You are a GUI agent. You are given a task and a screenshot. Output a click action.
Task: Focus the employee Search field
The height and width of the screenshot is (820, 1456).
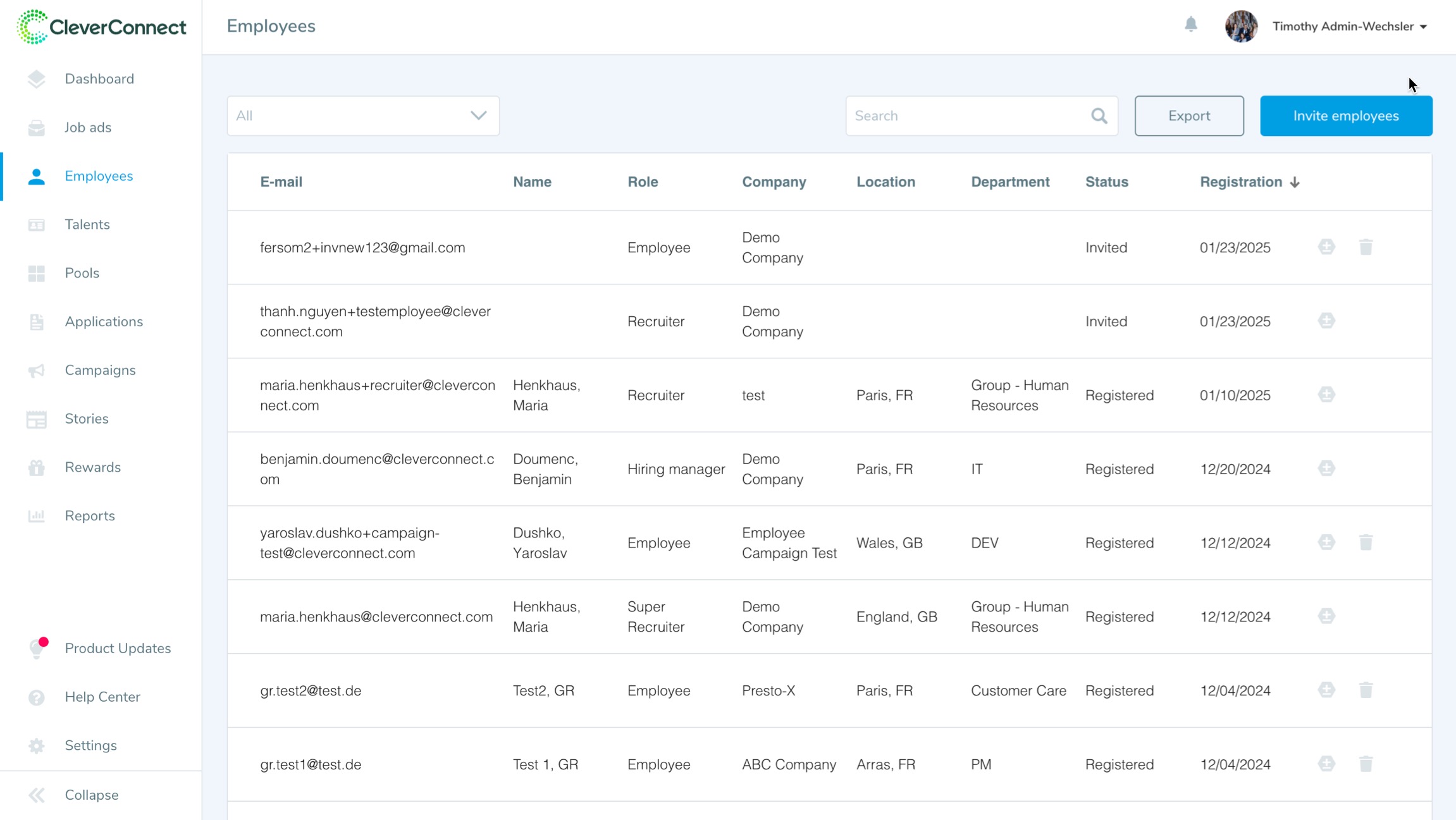click(968, 116)
